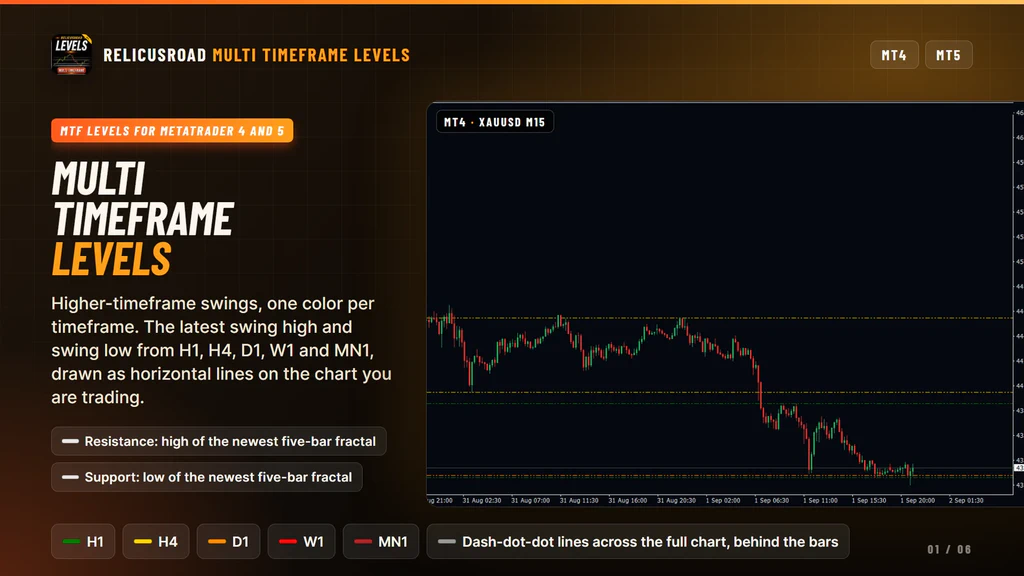
Task: Select the MT4 platform button
Action: (894, 55)
